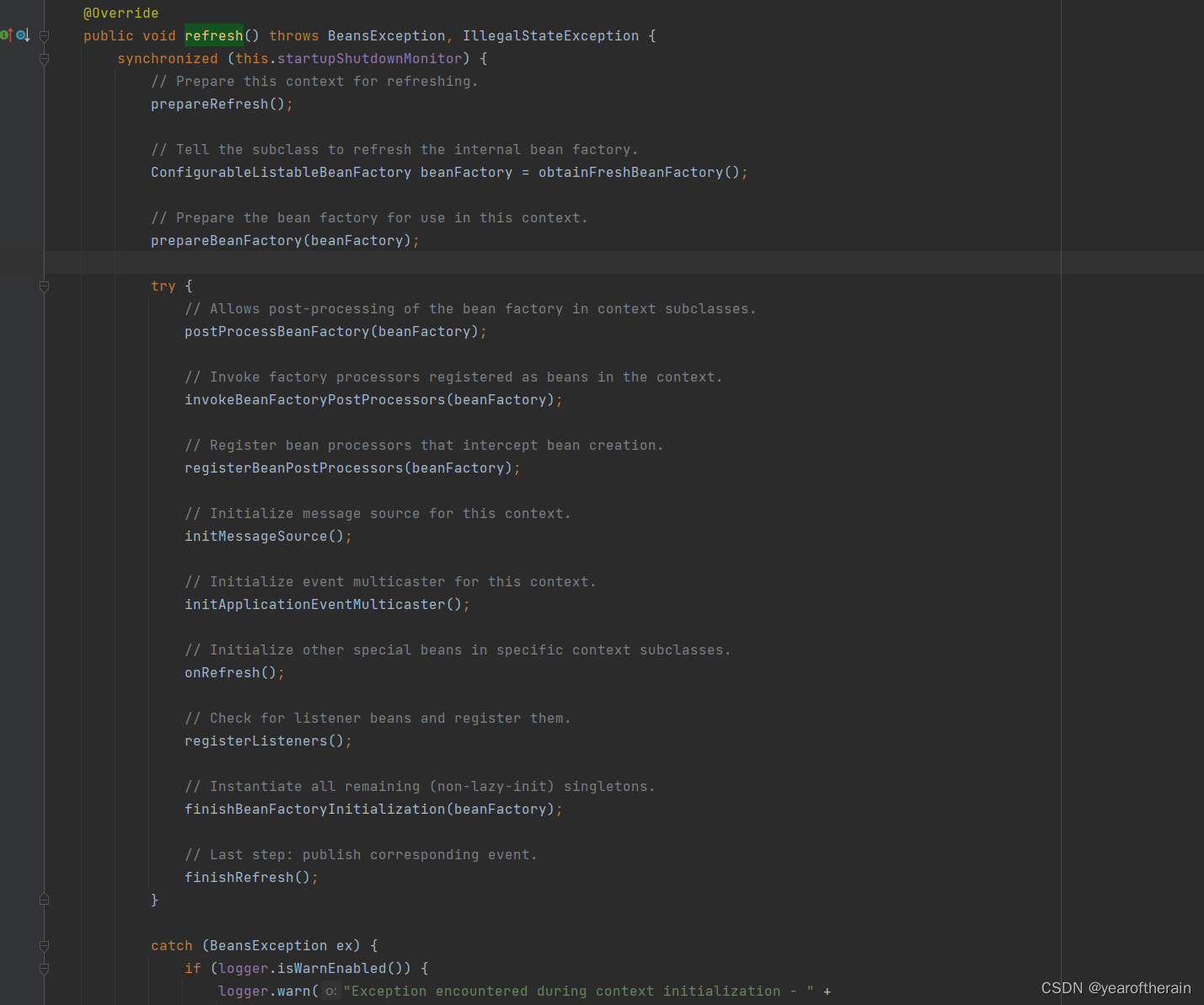
Task: Click IllegalStateException in the throws clause
Action: pos(550,36)
